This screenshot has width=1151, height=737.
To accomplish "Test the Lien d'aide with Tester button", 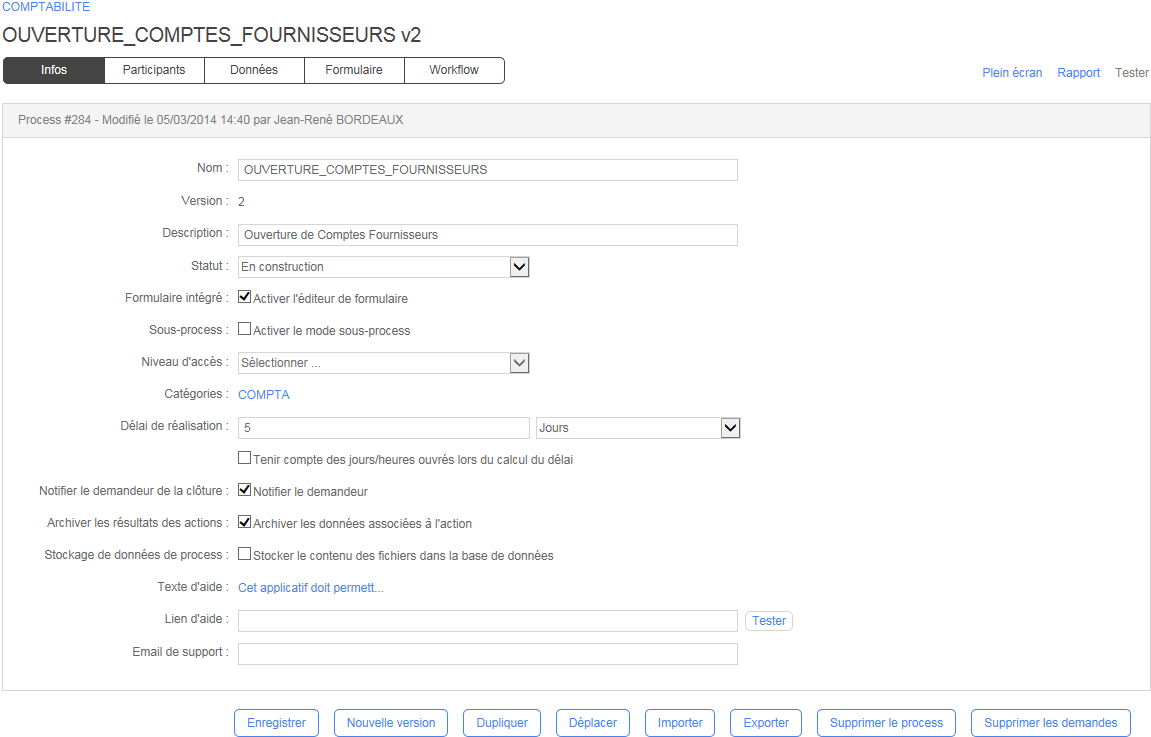I will click(769, 621).
